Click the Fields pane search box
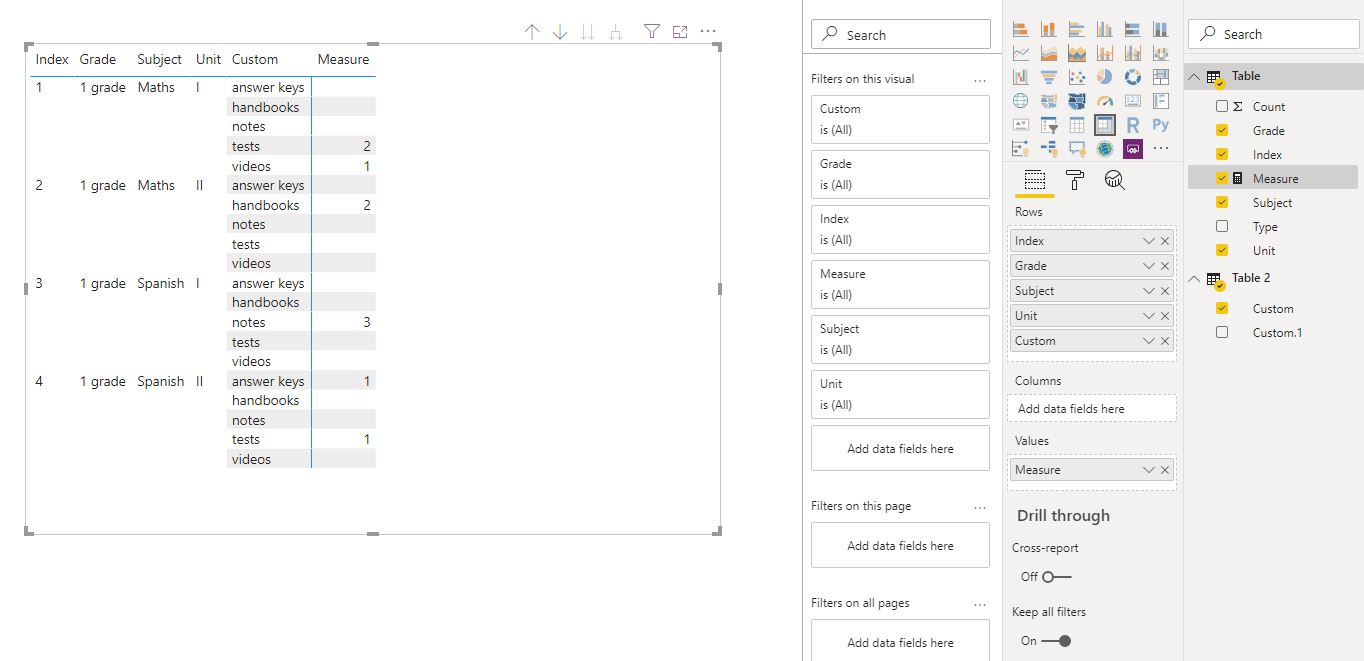This screenshot has height=661, width=1364. 1274,34
